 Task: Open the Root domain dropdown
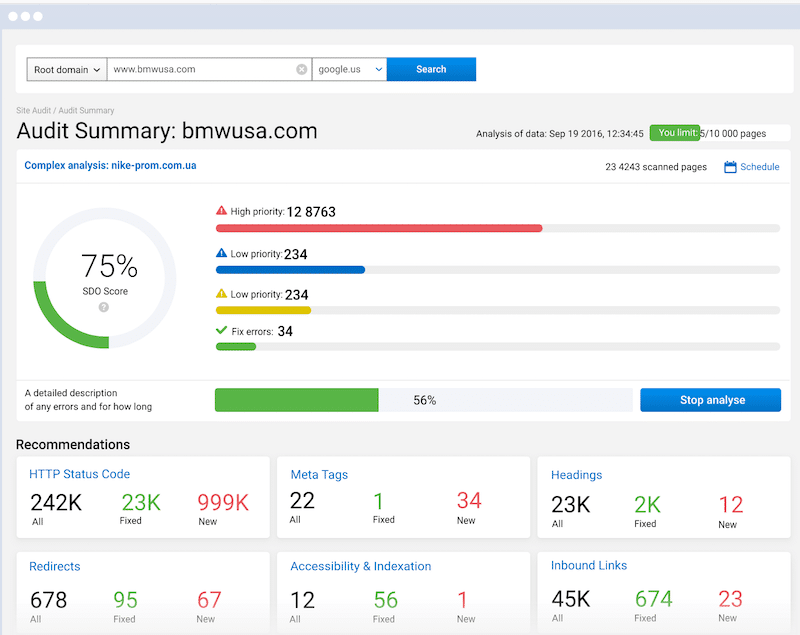click(x=67, y=69)
